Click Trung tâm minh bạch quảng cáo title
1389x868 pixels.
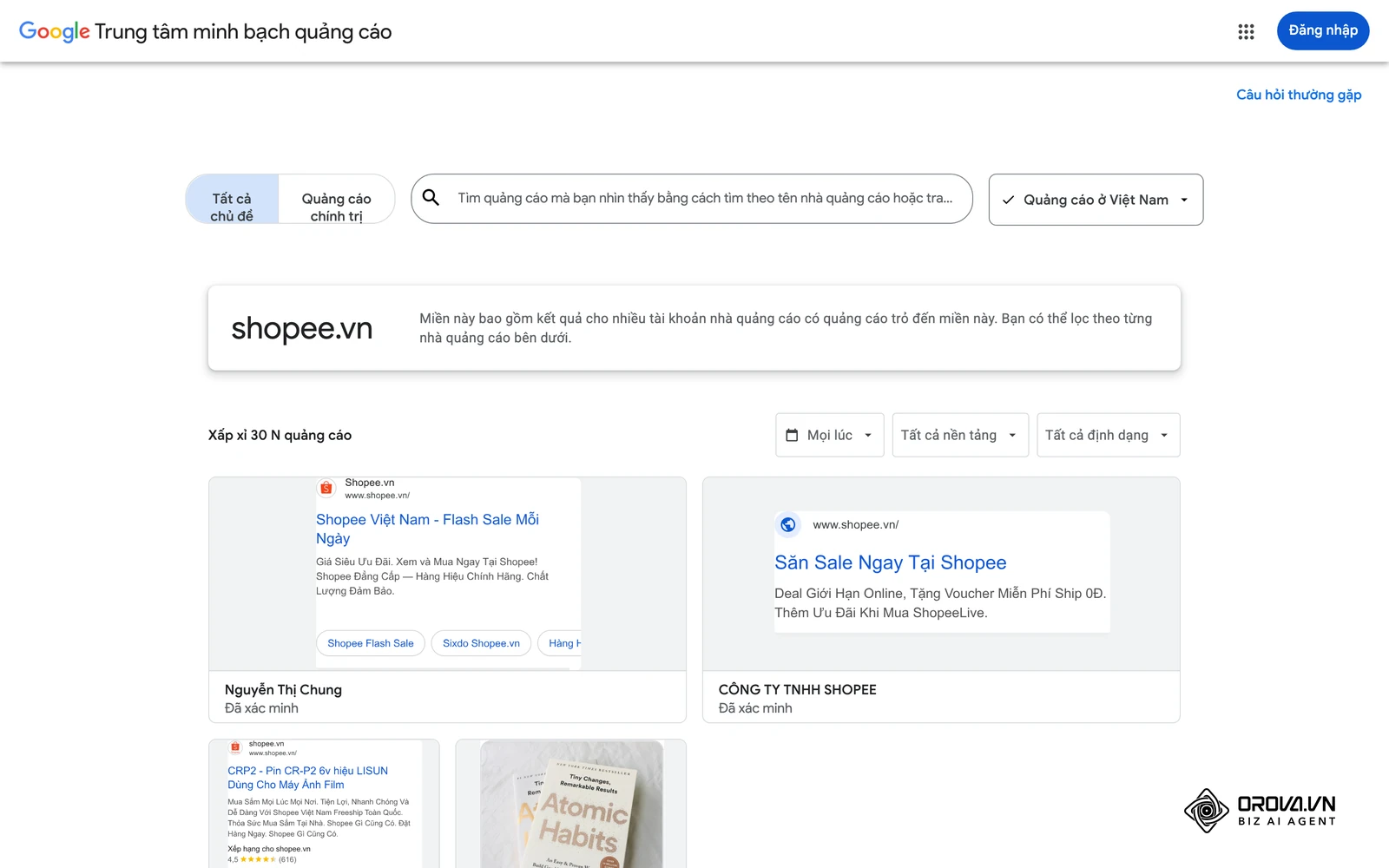(243, 32)
